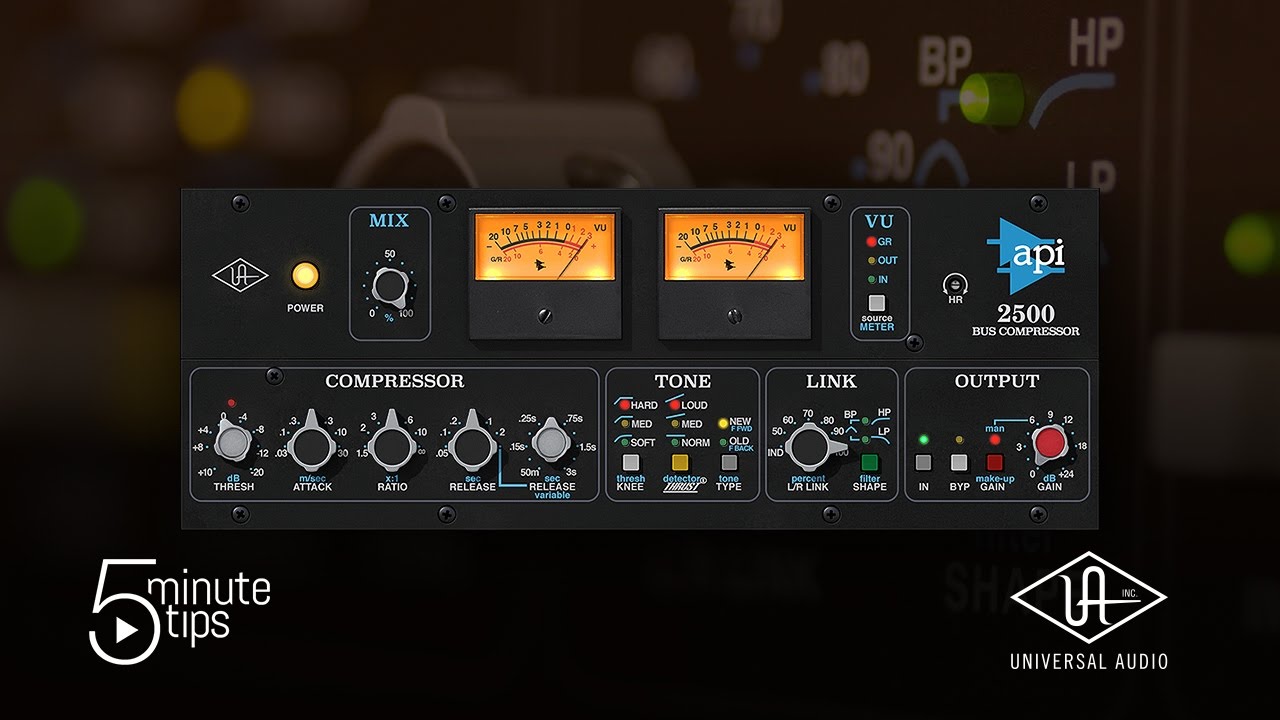This screenshot has width=1280, height=720.
Task: Click the red threshold LED above THRESH knob
Action: tap(232, 403)
